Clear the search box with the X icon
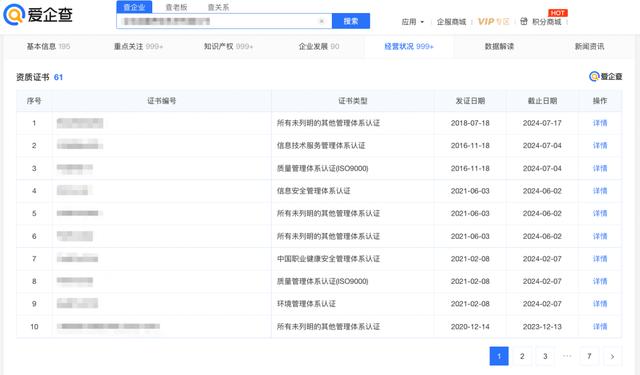 [x=322, y=21]
